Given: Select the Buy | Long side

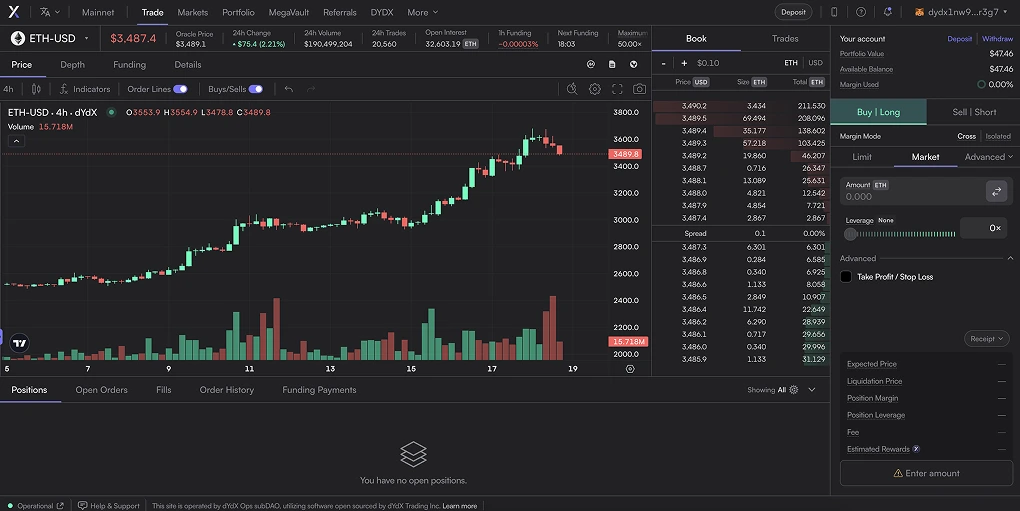Looking at the screenshot, I should (878, 112).
